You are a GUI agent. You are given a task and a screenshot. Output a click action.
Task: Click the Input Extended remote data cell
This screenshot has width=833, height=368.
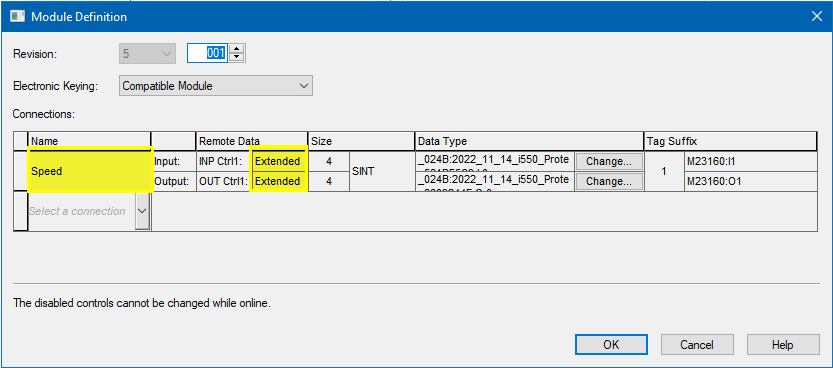[x=278, y=161]
